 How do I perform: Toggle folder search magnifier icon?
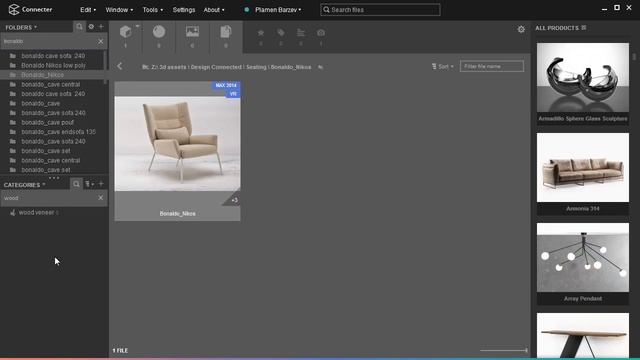point(79,27)
